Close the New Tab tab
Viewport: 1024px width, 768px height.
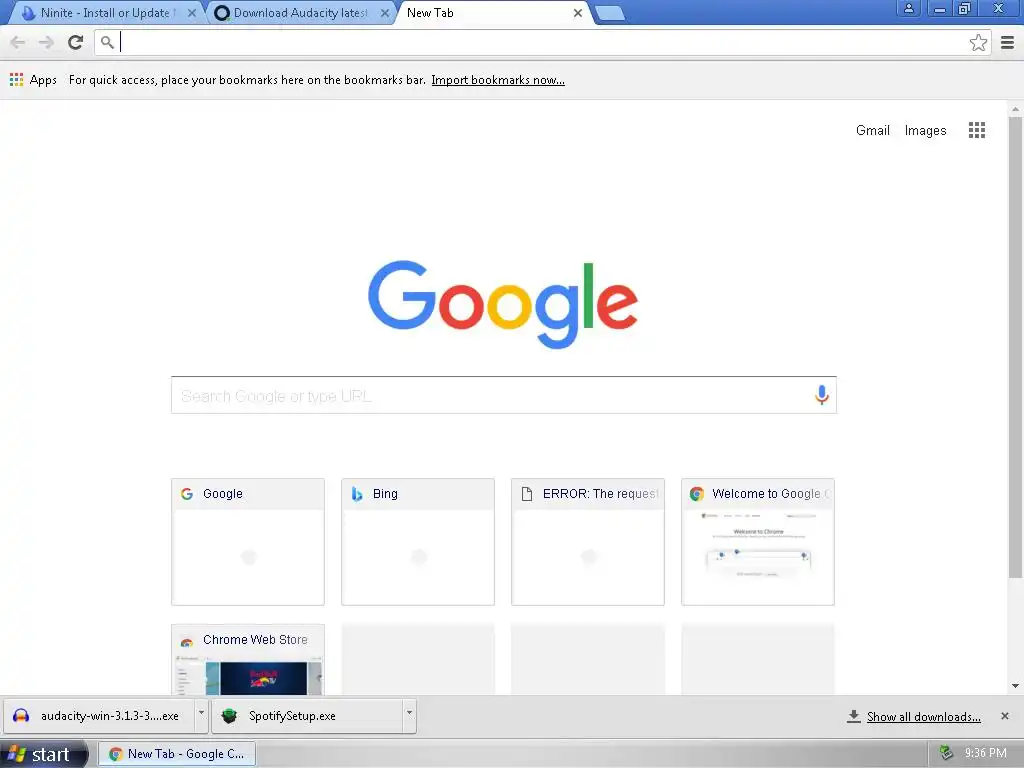(x=577, y=13)
